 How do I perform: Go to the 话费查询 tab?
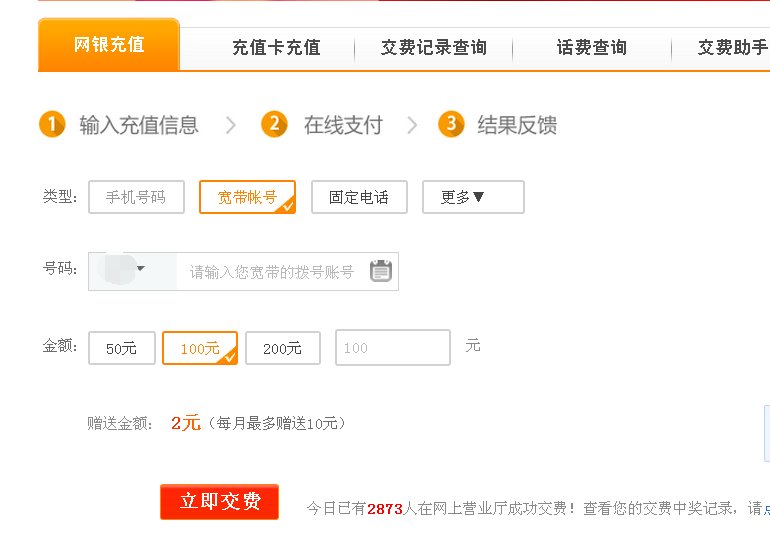tap(592, 48)
